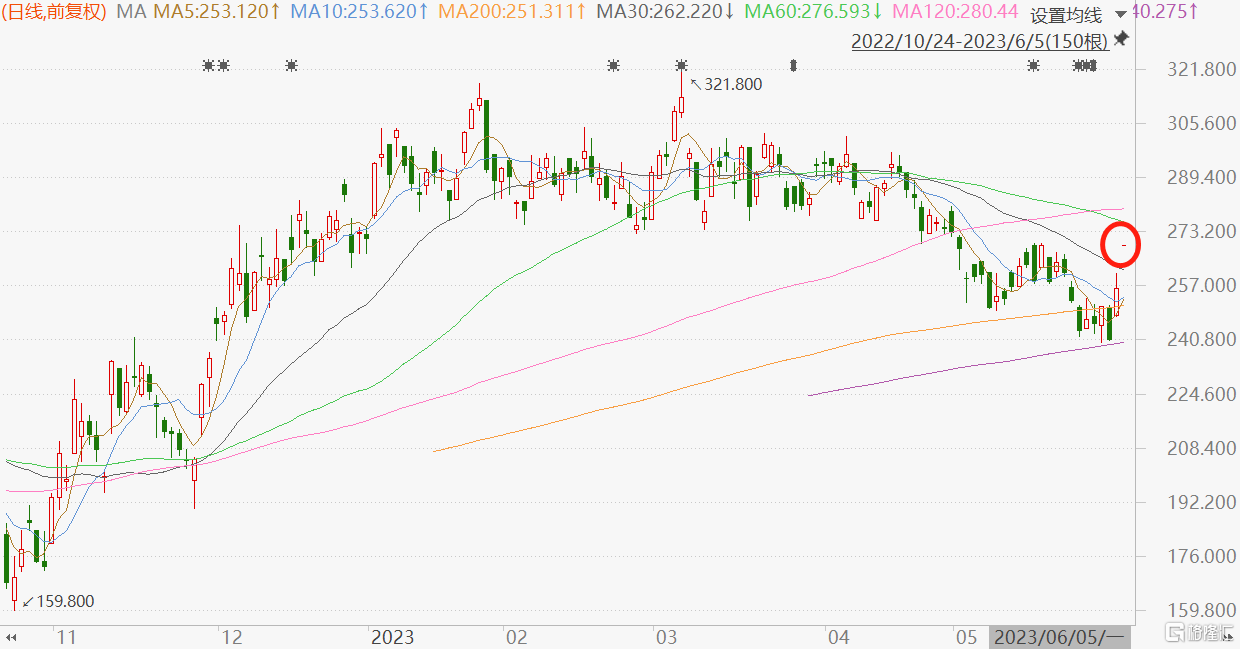This screenshot has width=1240, height=649.
Task: Select the MA10:253.620 indicator label
Action: coord(360,12)
